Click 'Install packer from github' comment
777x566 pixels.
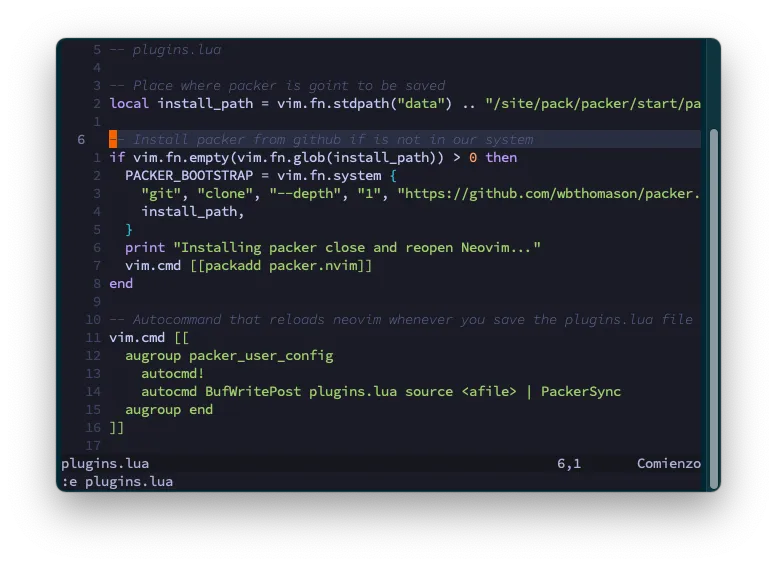pyautogui.click(x=321, y=140)
